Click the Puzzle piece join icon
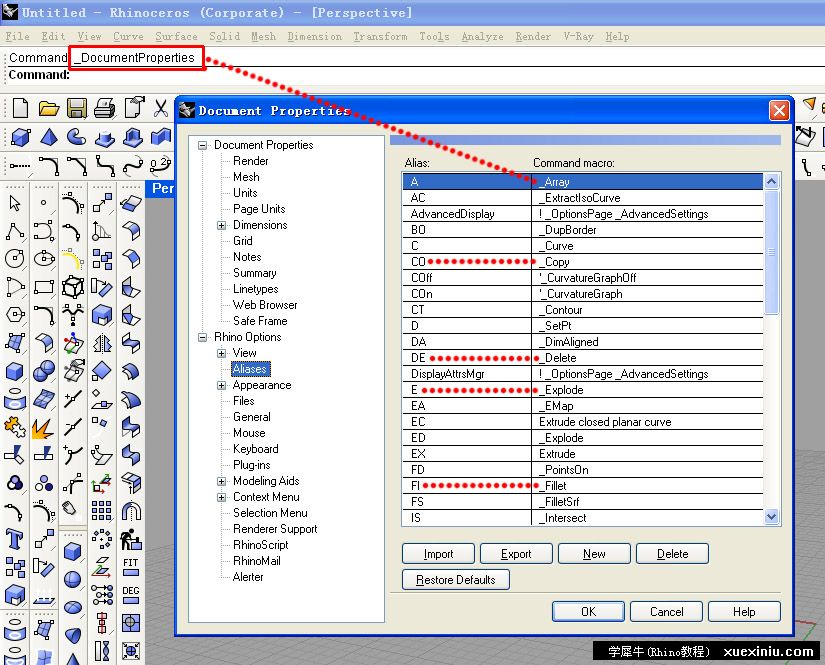The image size is (825, 665). pyautogui.click(x=15, y=427)
